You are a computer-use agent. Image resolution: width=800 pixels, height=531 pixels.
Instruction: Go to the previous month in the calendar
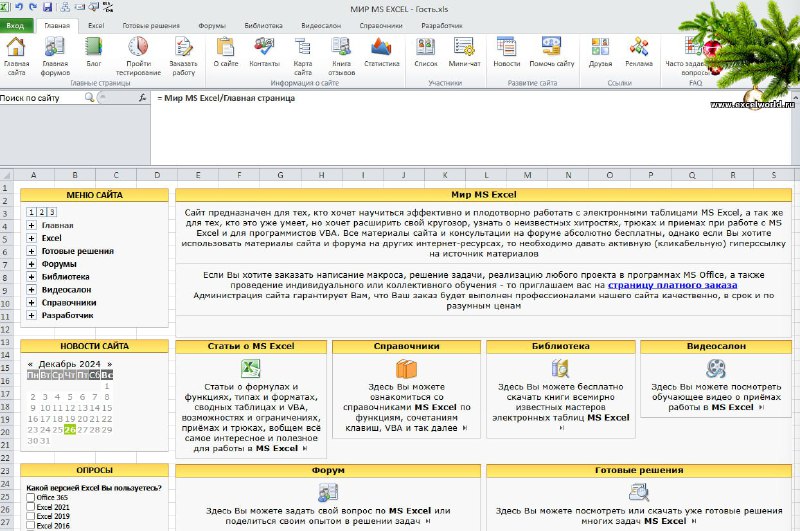click(x=30, y=364)
